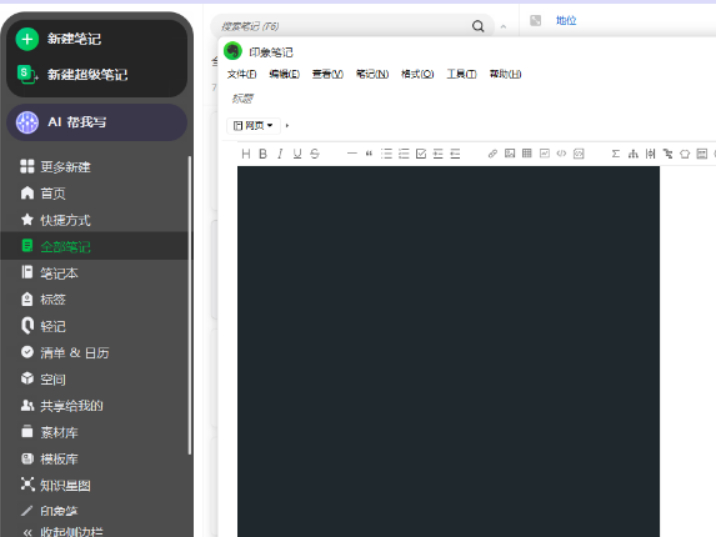
Task: Open 轻记 in the sidebar
Action: (43, 326)
